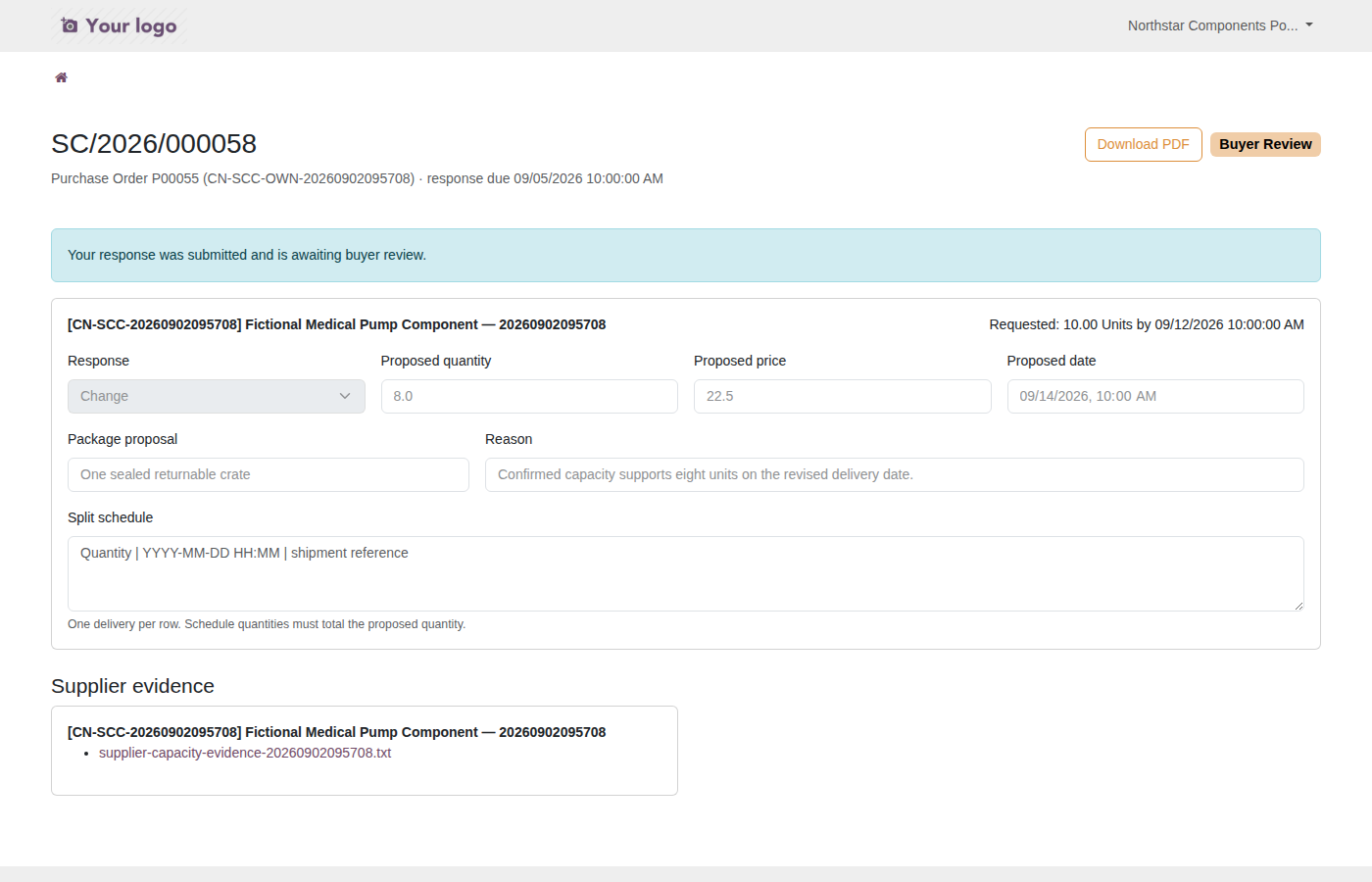Open the supplier-capacity-evidence txt file link
The height and width of the screenshot is (882, 1372).
(245, 753)
